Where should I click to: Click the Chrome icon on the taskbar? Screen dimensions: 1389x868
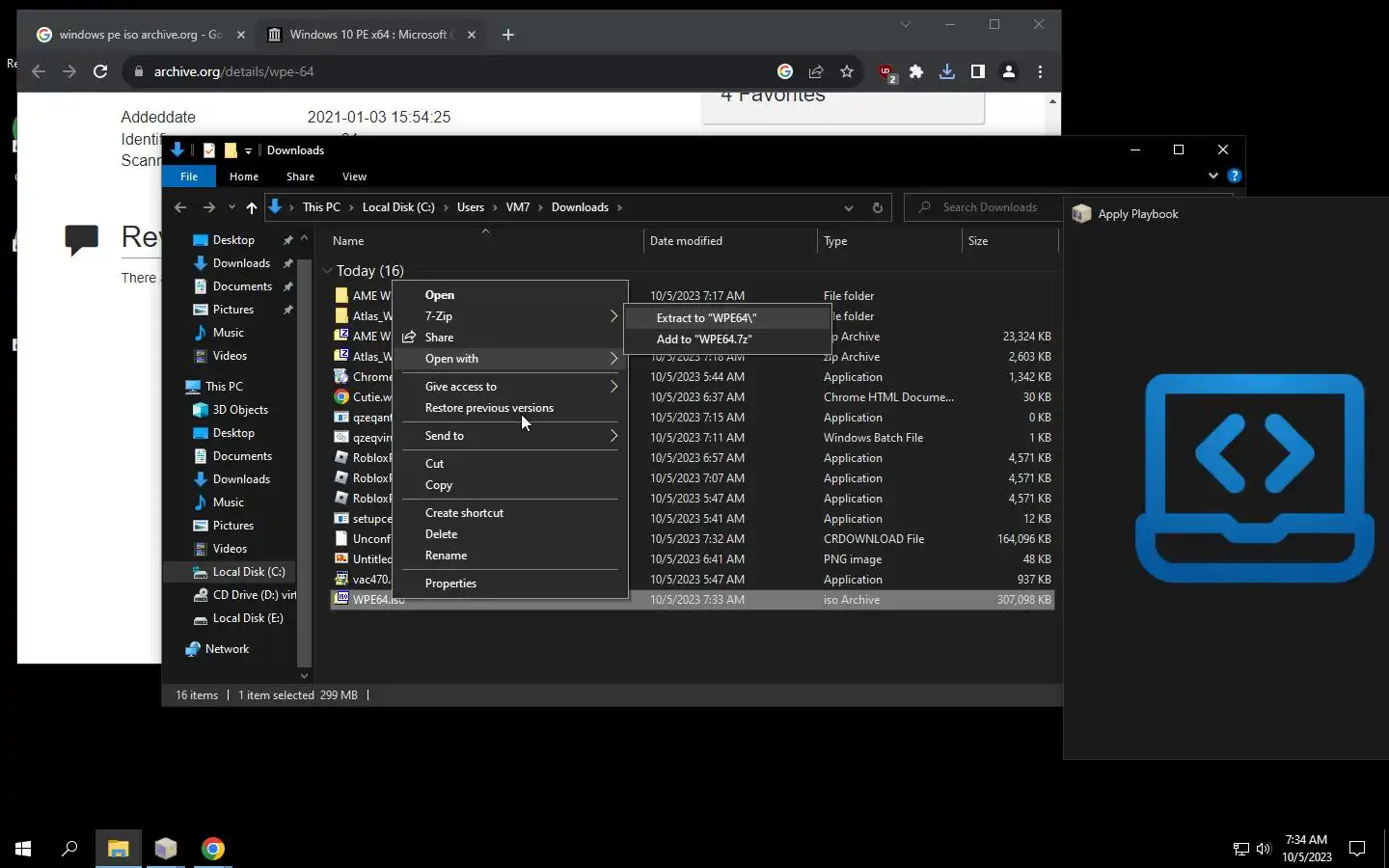point(213,849)
